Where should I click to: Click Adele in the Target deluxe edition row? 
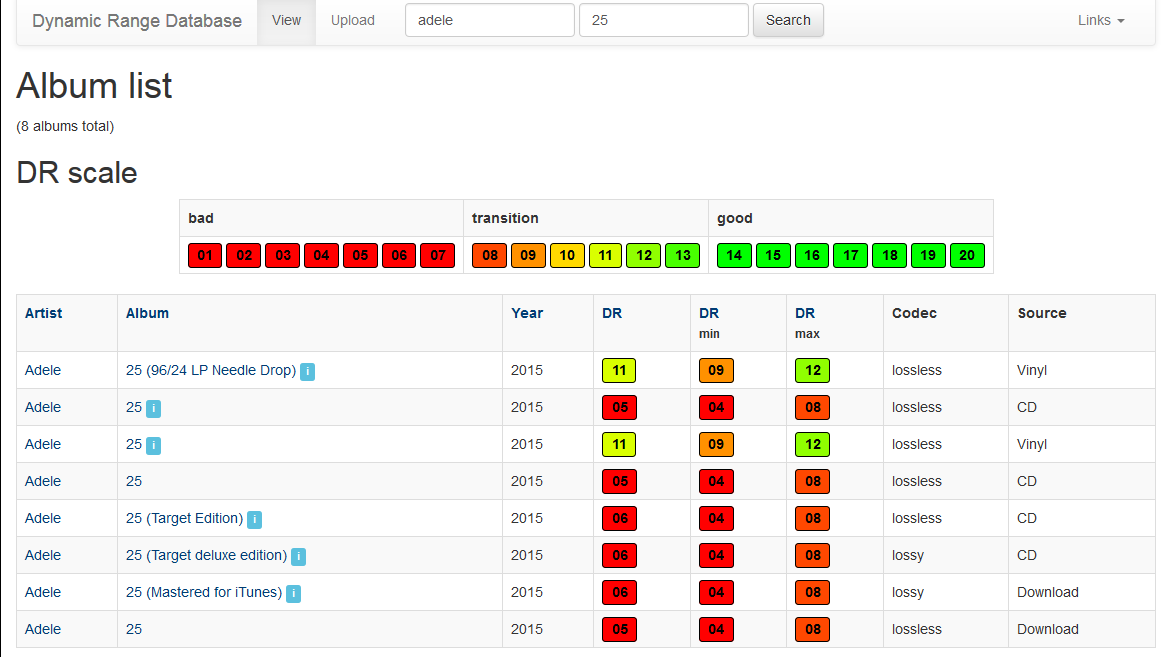click(43, 556)
